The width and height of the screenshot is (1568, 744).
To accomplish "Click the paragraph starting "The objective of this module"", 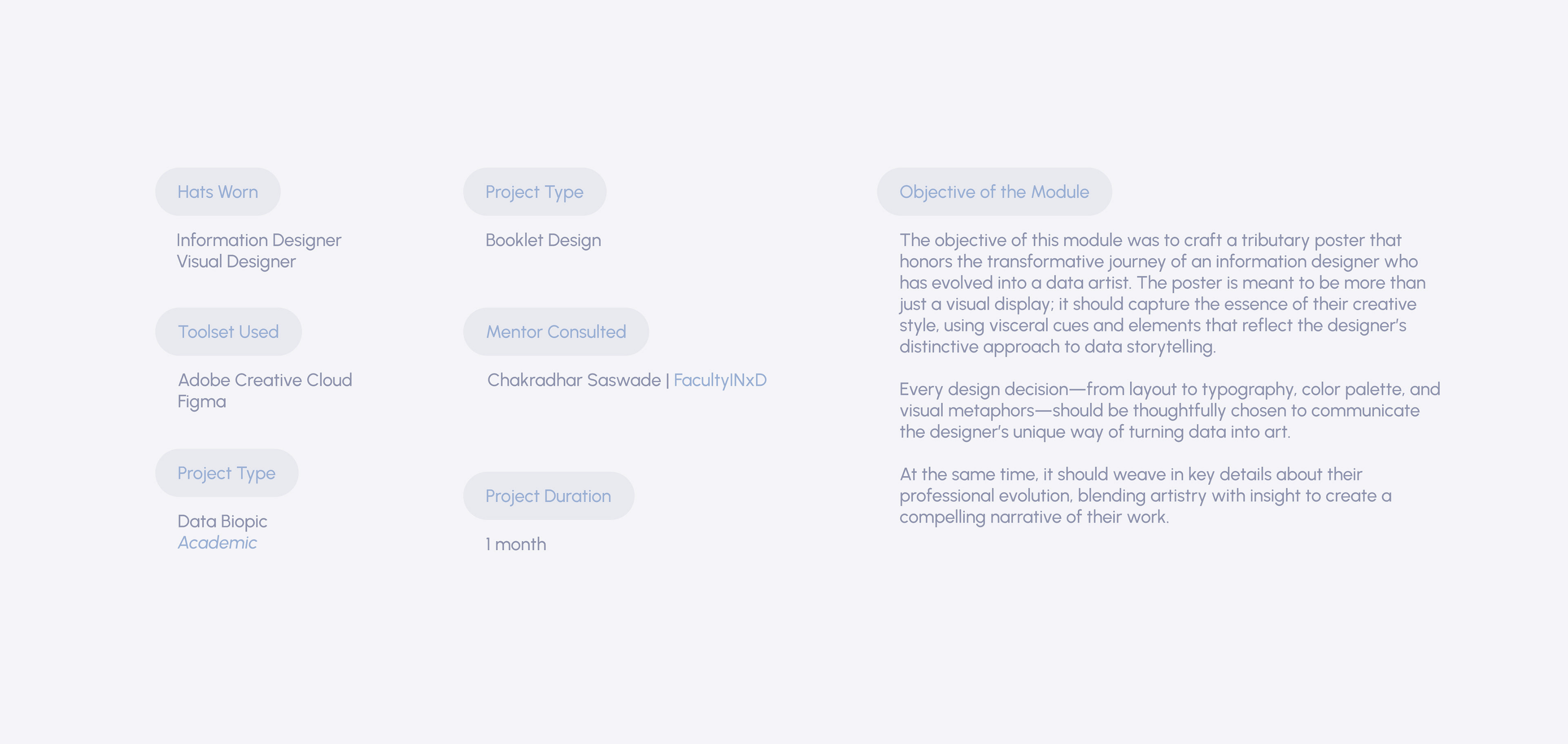I will point(1163,293).
